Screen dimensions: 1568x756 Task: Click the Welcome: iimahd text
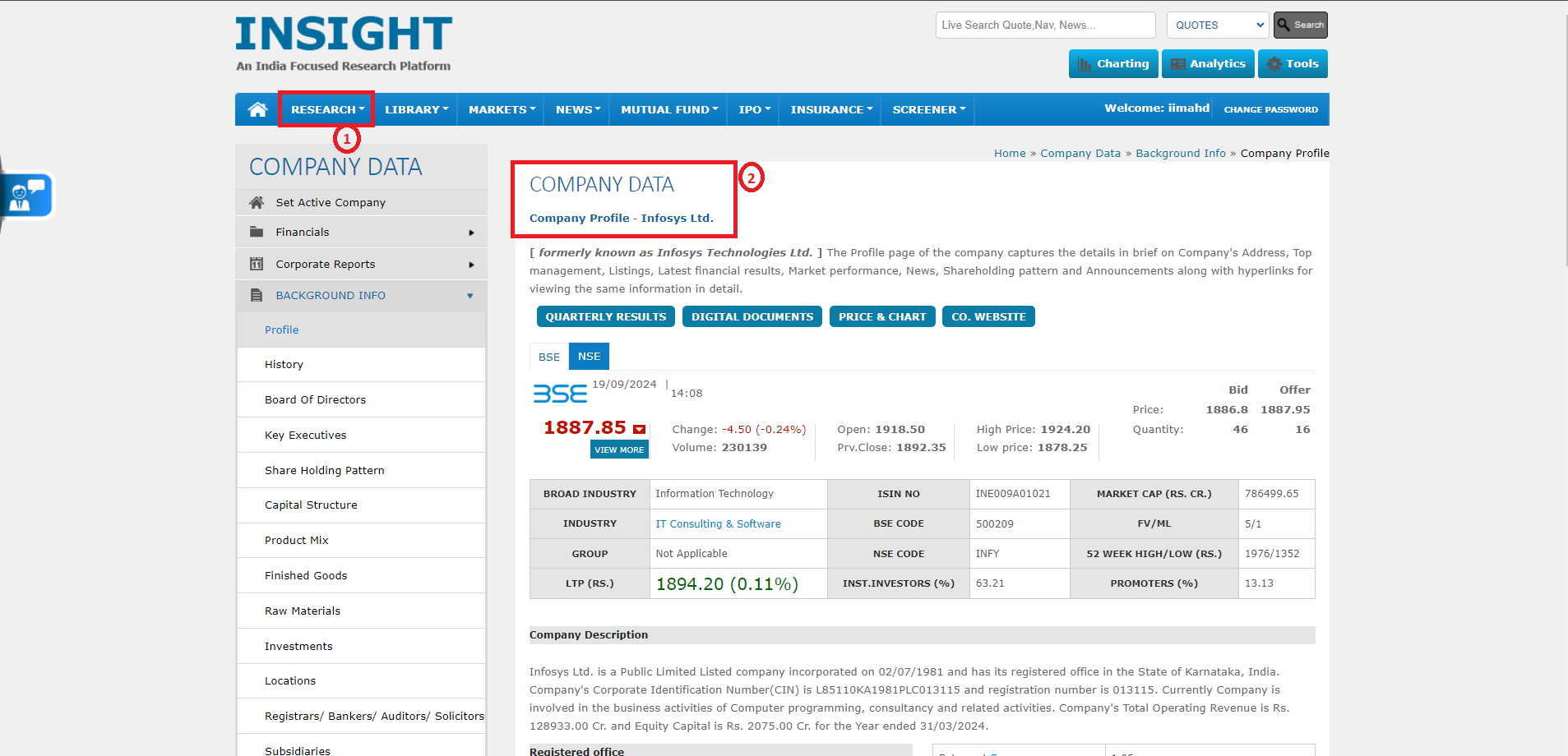1157,108
